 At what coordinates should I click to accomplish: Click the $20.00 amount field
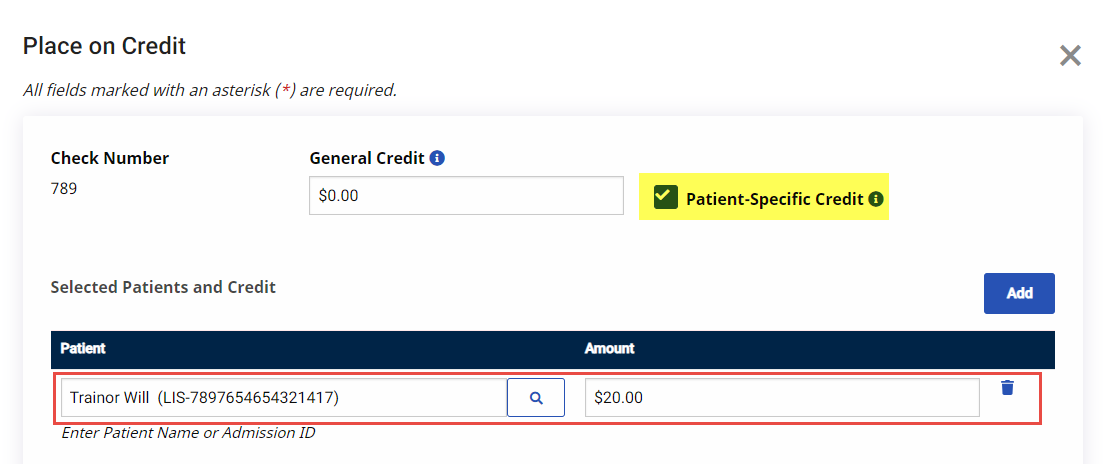[x=781, y=398]
